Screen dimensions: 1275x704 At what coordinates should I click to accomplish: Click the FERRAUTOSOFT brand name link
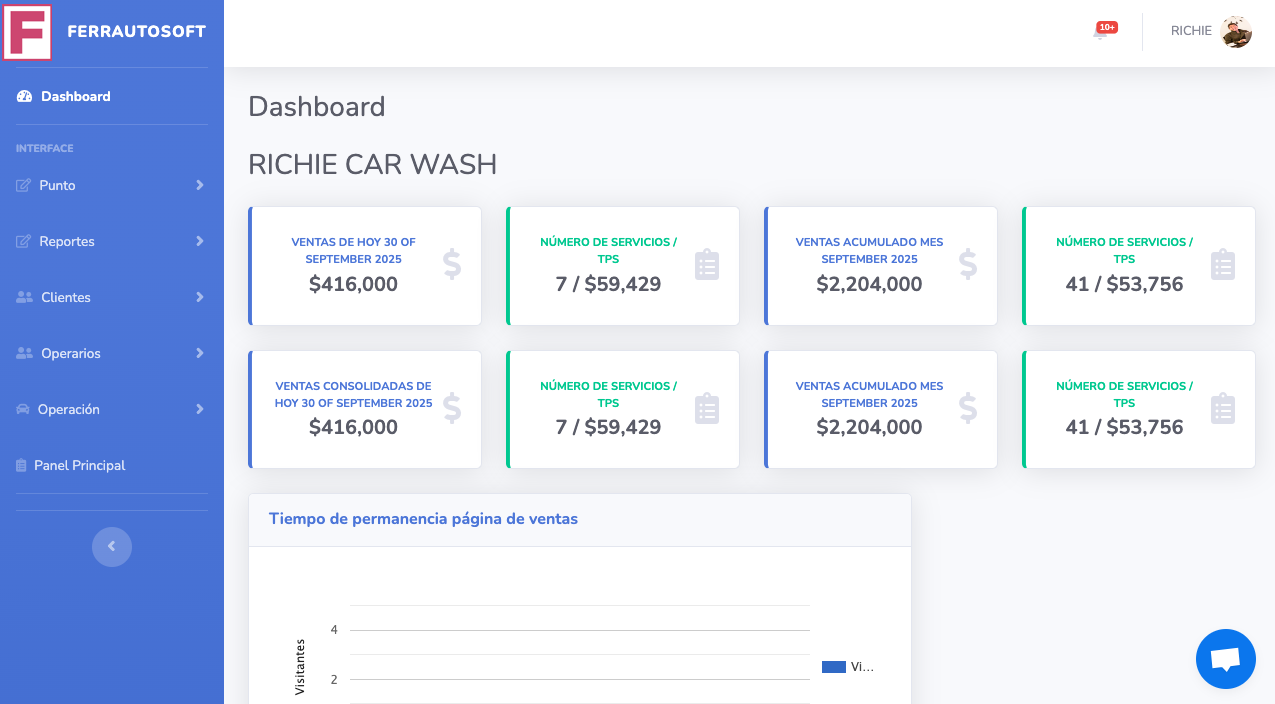(136, 32)
